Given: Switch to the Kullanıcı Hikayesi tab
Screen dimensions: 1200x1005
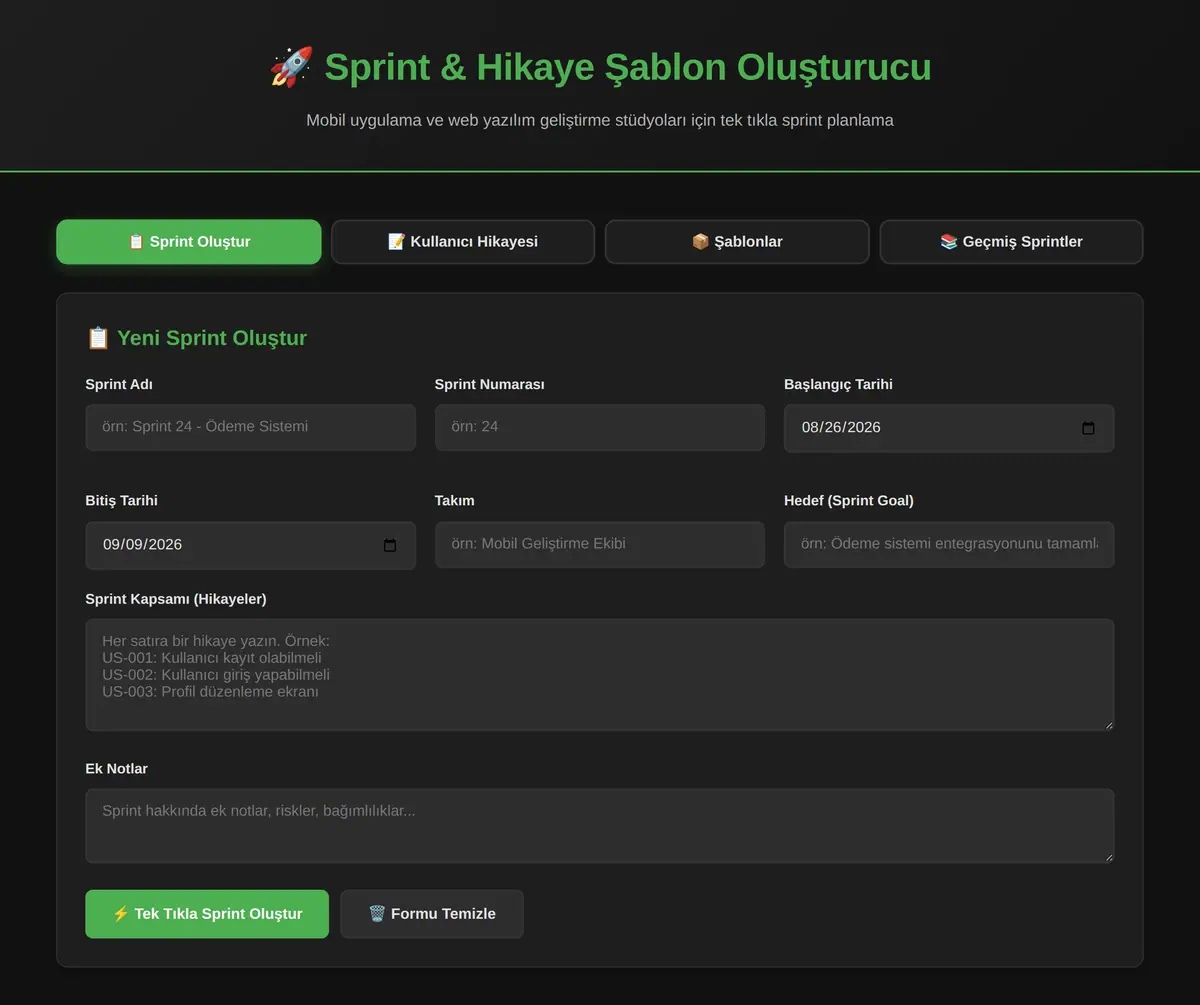Looking at the screenshot, I should pos(463,242).
